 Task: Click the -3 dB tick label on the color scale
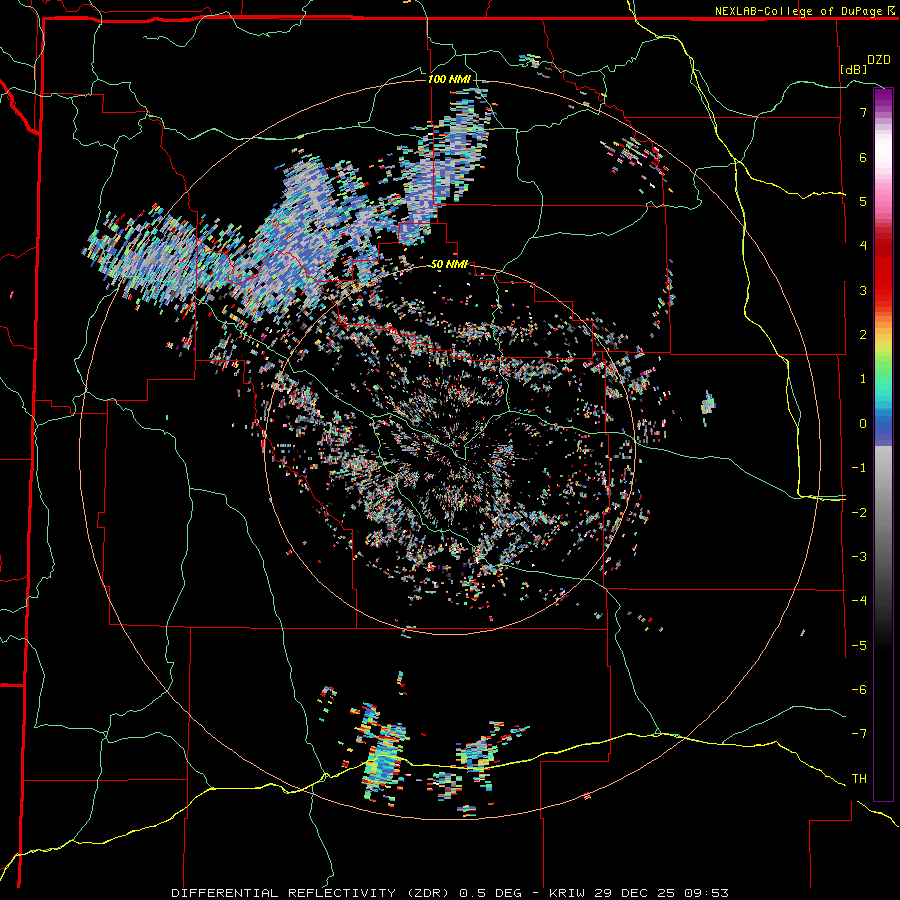point(859,557)
